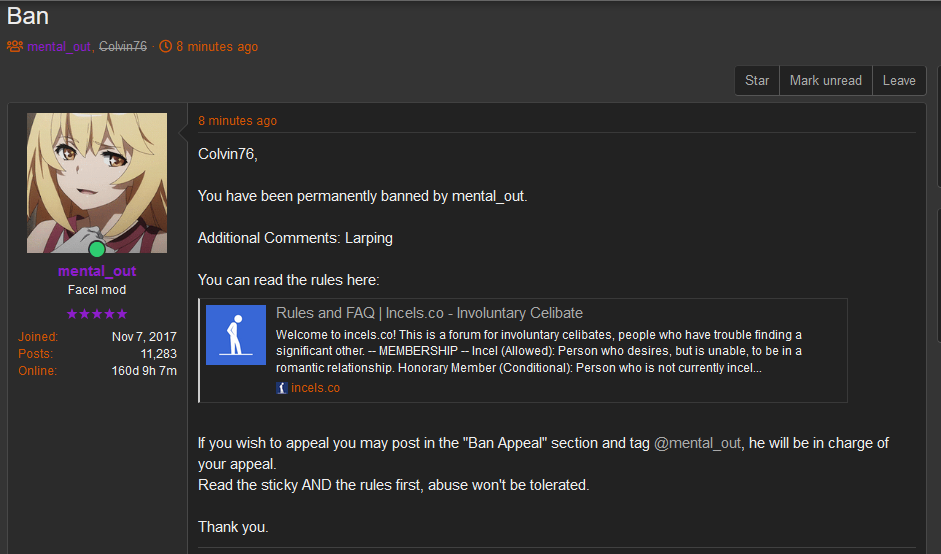Leave the Ban conversation

pos(899,80)
